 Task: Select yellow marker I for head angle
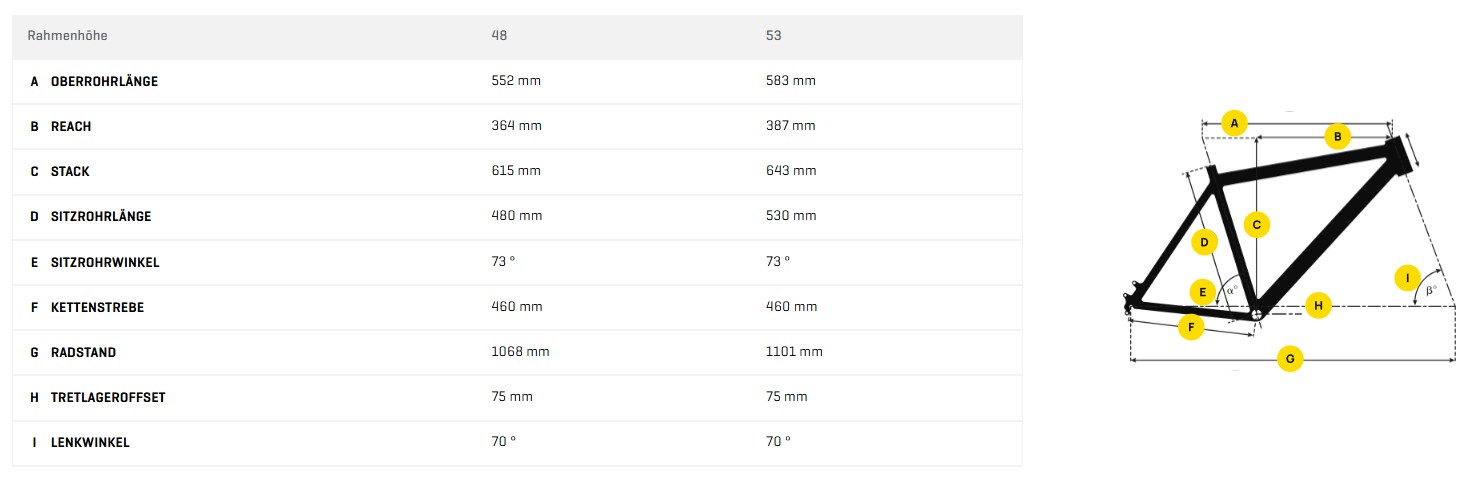[1408, 277]
